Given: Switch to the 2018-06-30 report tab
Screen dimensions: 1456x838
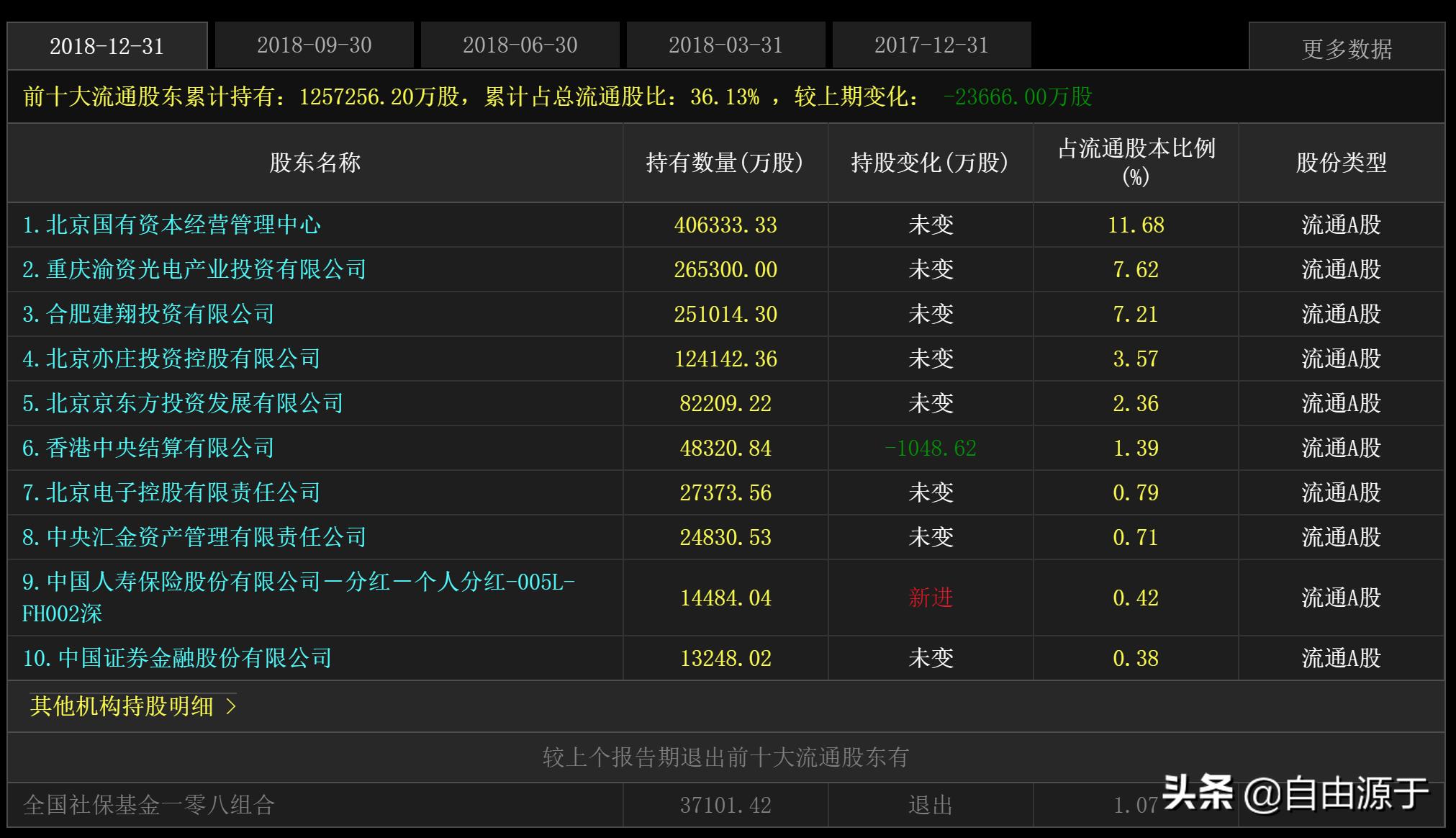Looking at the screenshot, I should (520, 45).
